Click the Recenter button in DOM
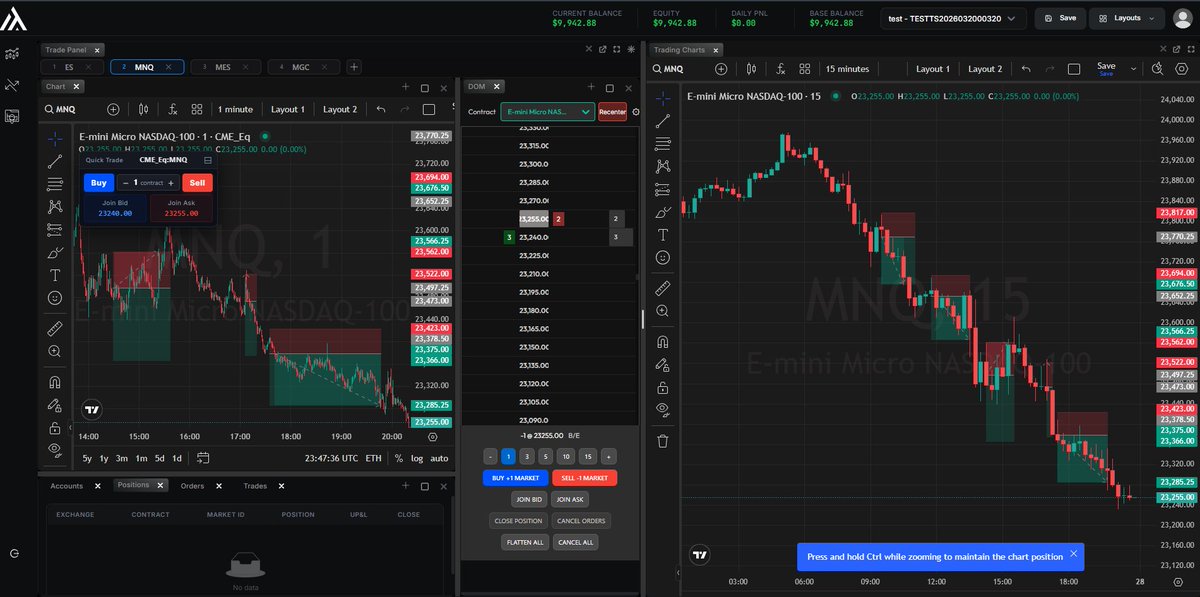Screen dimensions: 1200x597 coord(612,112)
